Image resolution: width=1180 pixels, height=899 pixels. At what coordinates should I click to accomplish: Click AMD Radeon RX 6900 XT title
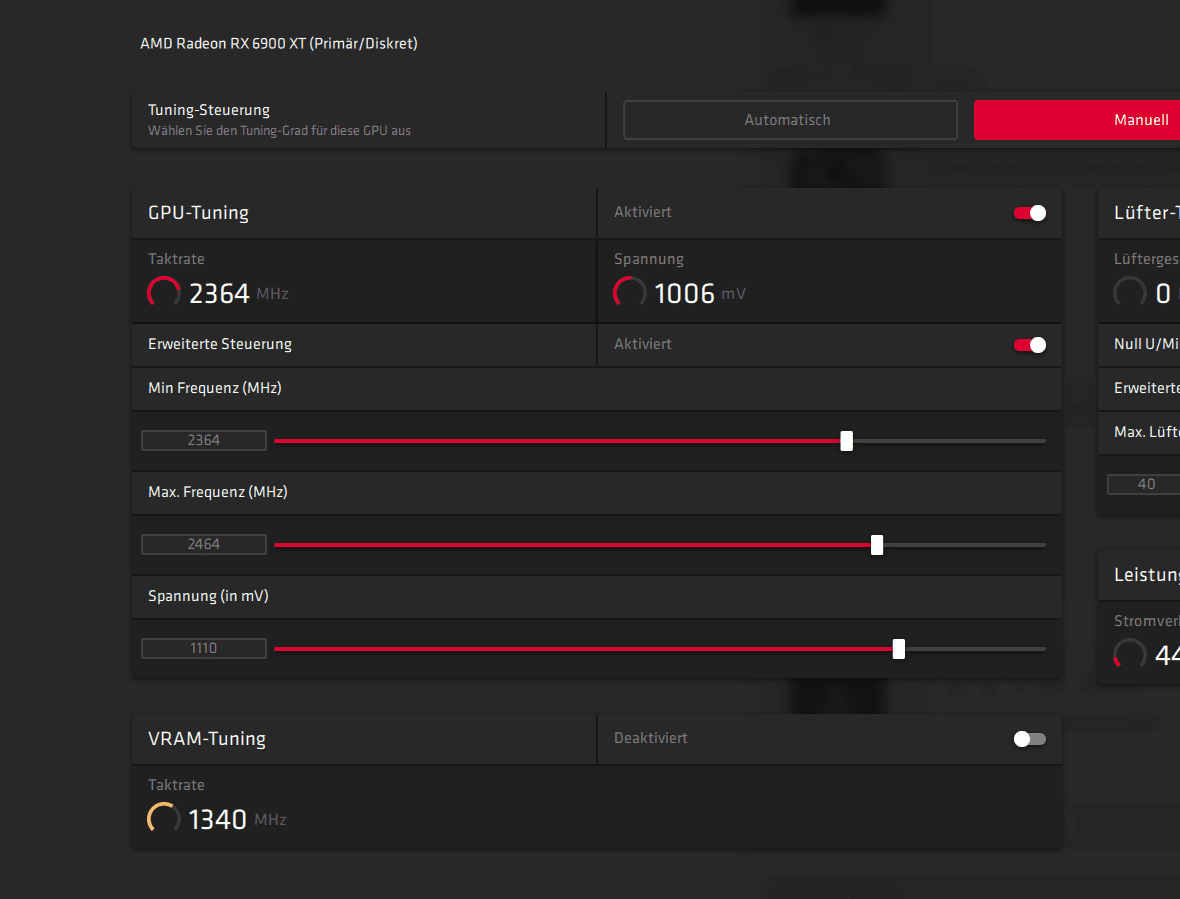278,44
